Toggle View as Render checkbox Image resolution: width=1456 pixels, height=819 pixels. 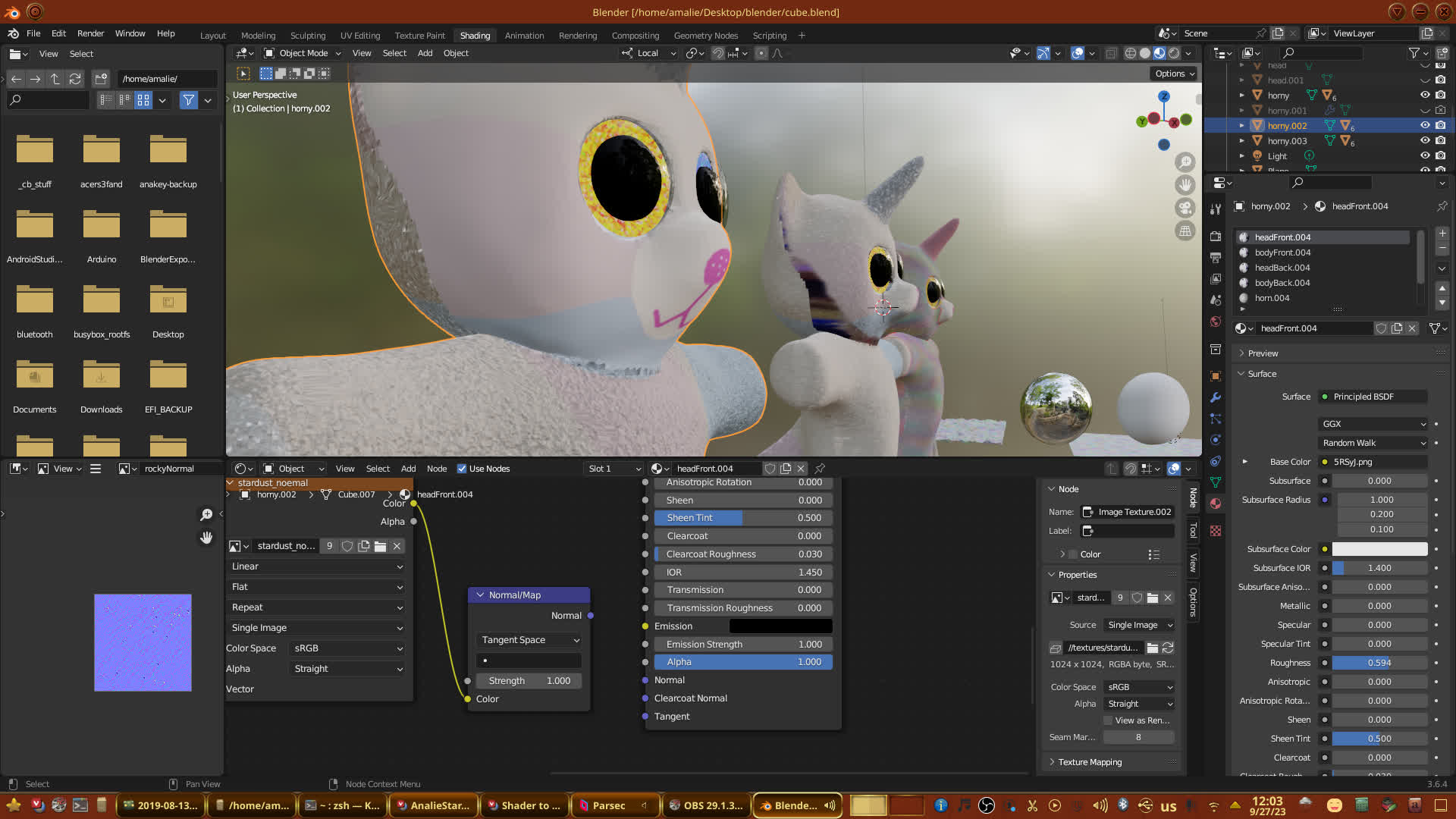1108,720
